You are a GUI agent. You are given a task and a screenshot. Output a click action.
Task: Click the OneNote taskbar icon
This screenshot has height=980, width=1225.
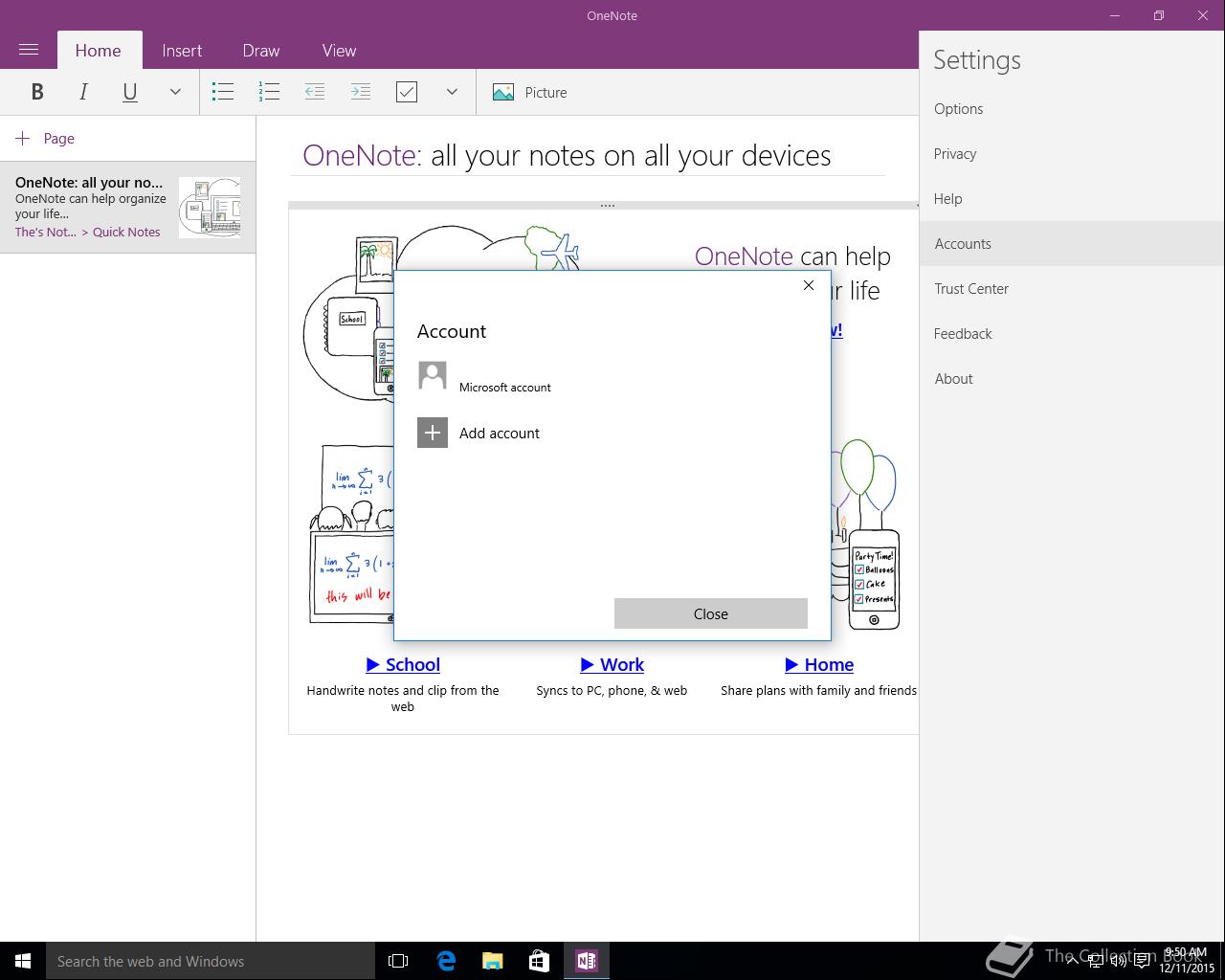pyautogui.click(x=587, y=961)
